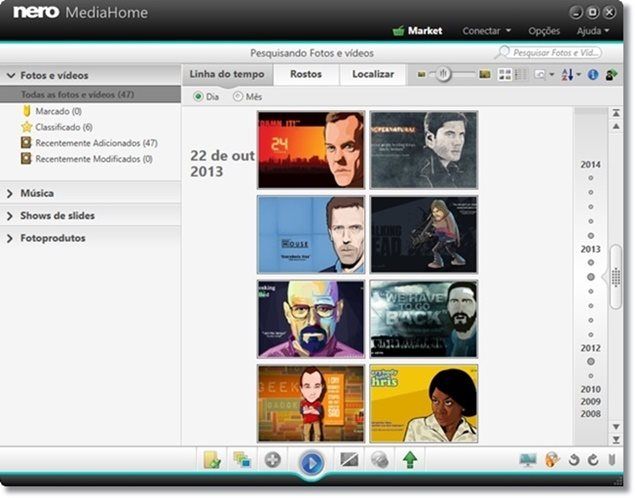Viewport: 635px width, 498px height.
Task: Jump to 2014 in the timeline
Action: [590, 164]
